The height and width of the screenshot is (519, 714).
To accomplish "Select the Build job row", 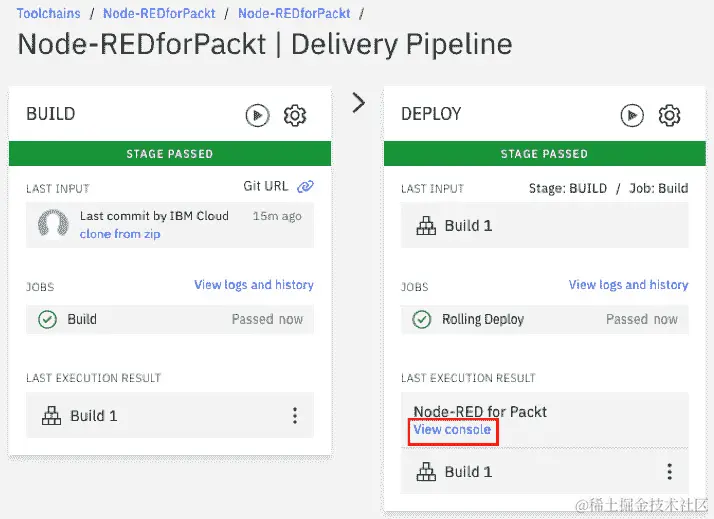I will [170, 320].
